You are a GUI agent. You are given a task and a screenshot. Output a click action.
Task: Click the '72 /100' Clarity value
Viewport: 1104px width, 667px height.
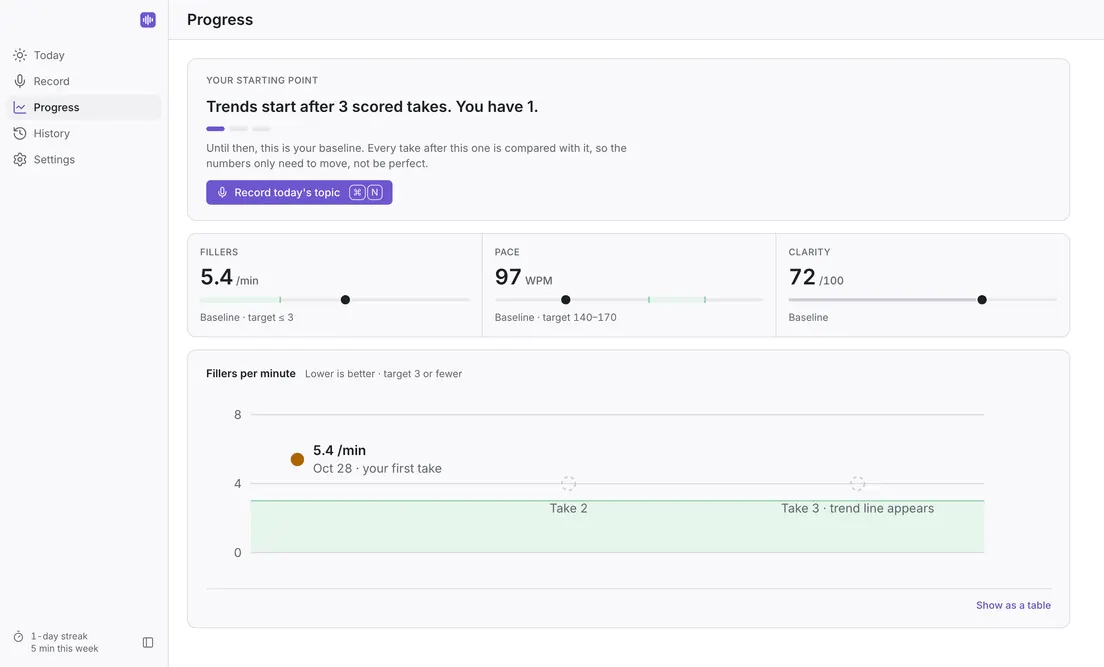pos(816,277)
